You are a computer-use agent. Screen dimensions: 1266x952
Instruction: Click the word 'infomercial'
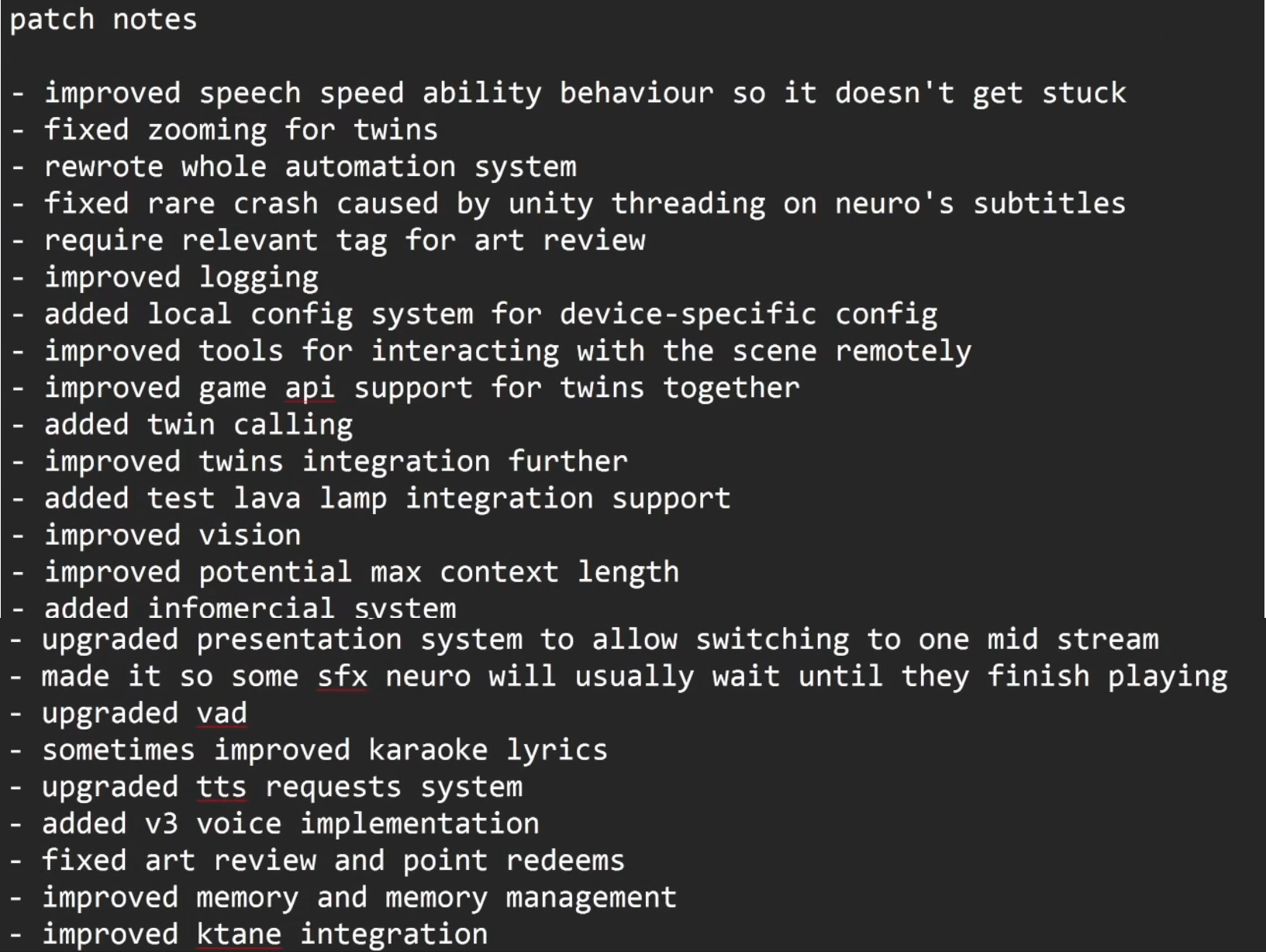[x=241, y=608]
